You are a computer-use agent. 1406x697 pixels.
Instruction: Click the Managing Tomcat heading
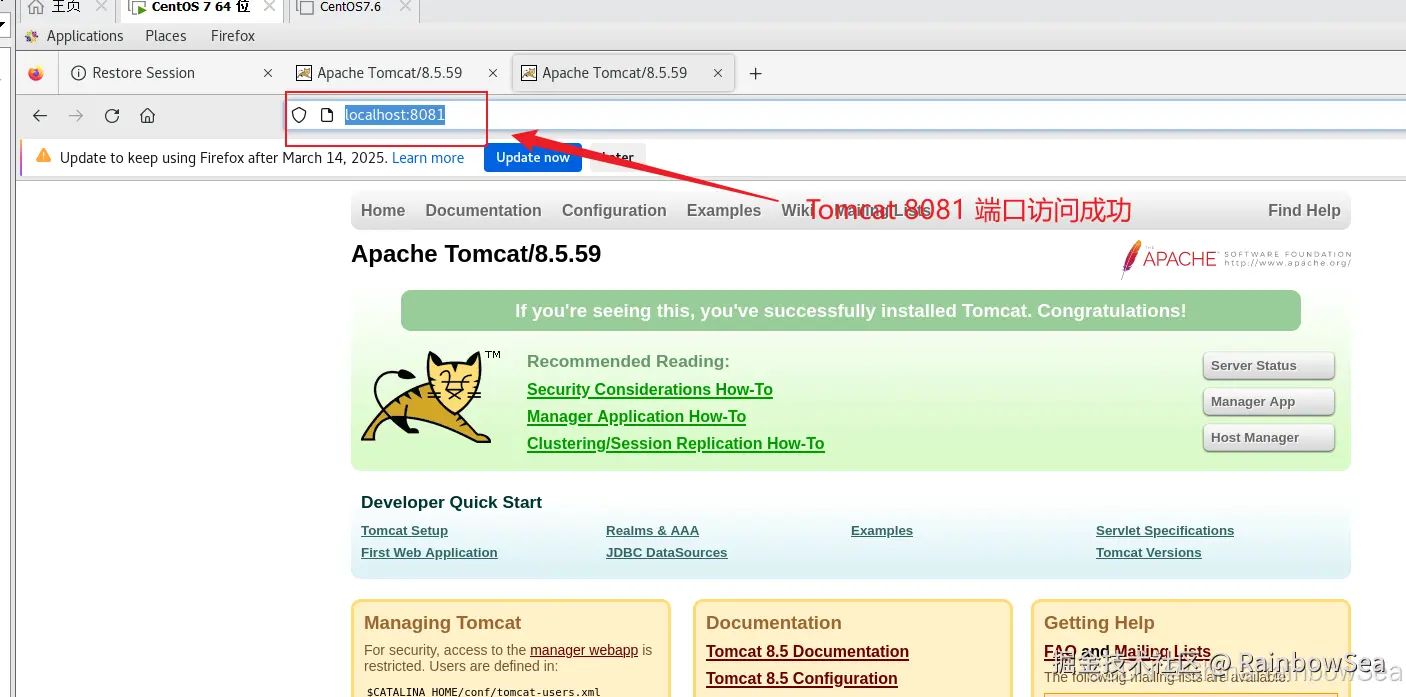443,623
